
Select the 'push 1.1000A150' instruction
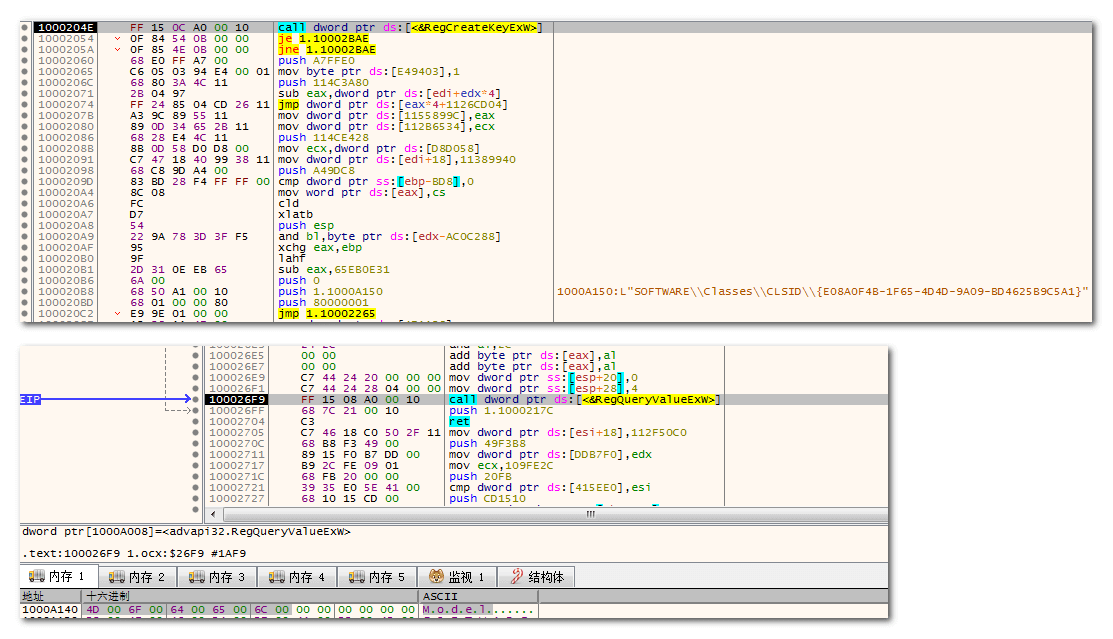point(330,291)
